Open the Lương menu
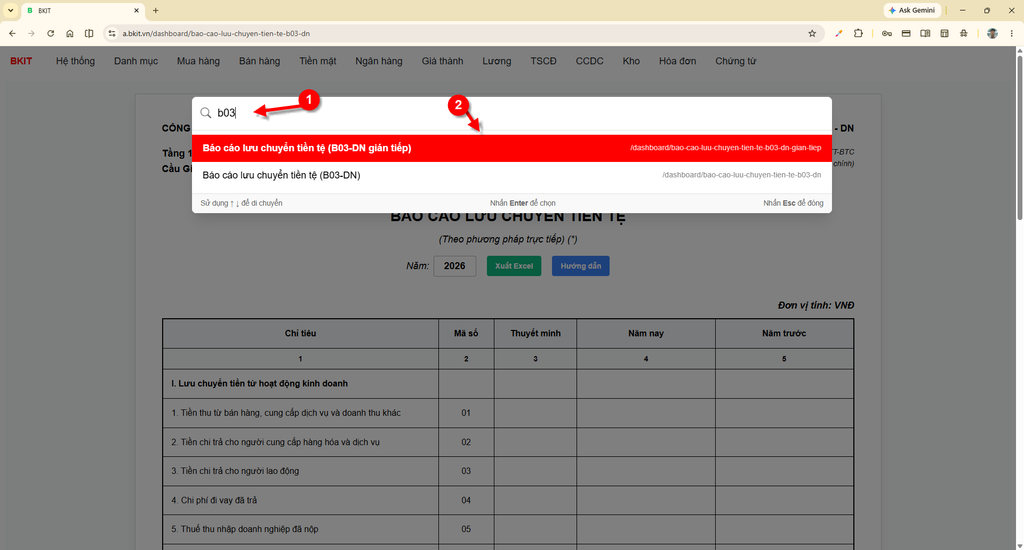This screenshot has width=1024, height=550. tap(496, 61)
